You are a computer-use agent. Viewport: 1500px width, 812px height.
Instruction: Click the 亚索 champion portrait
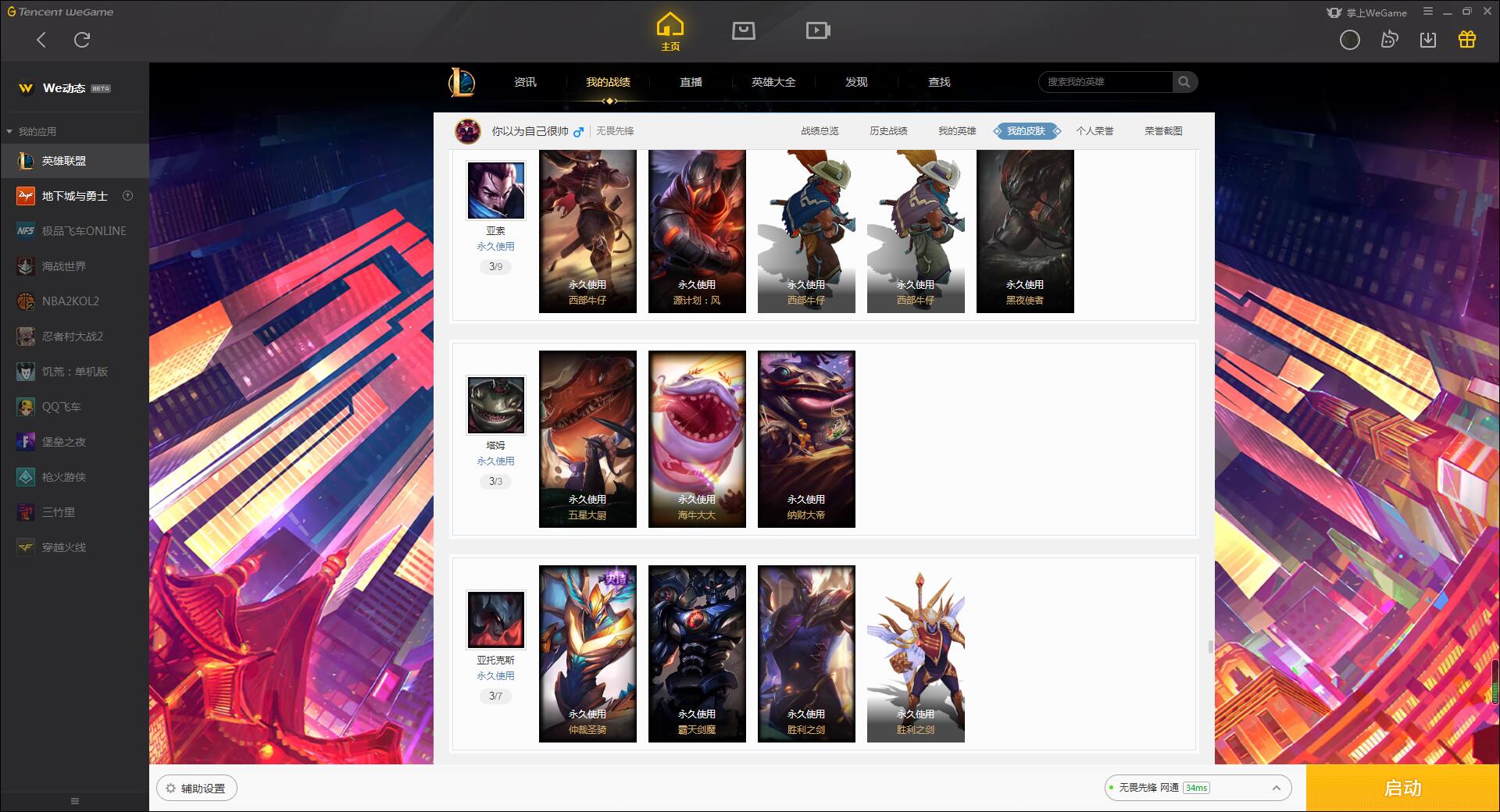click(496, 191)
